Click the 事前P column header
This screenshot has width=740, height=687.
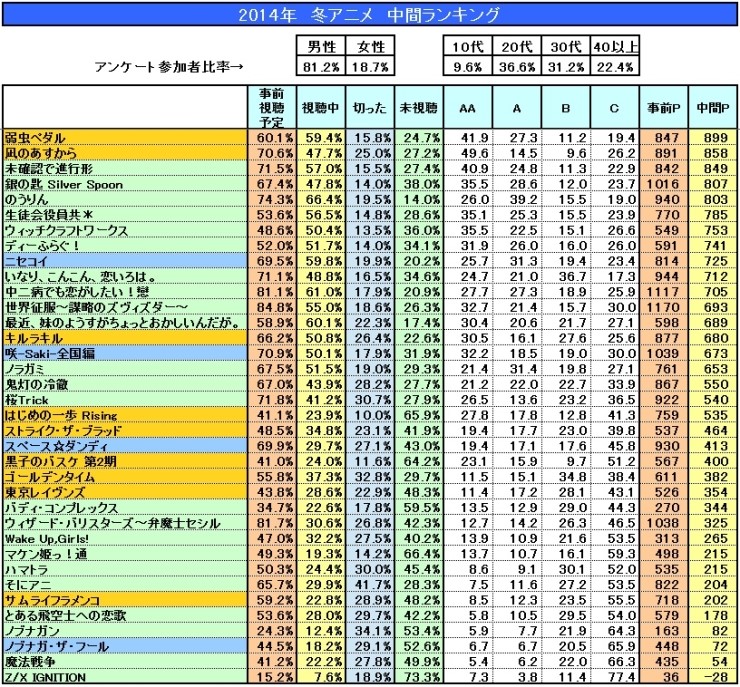664,107
